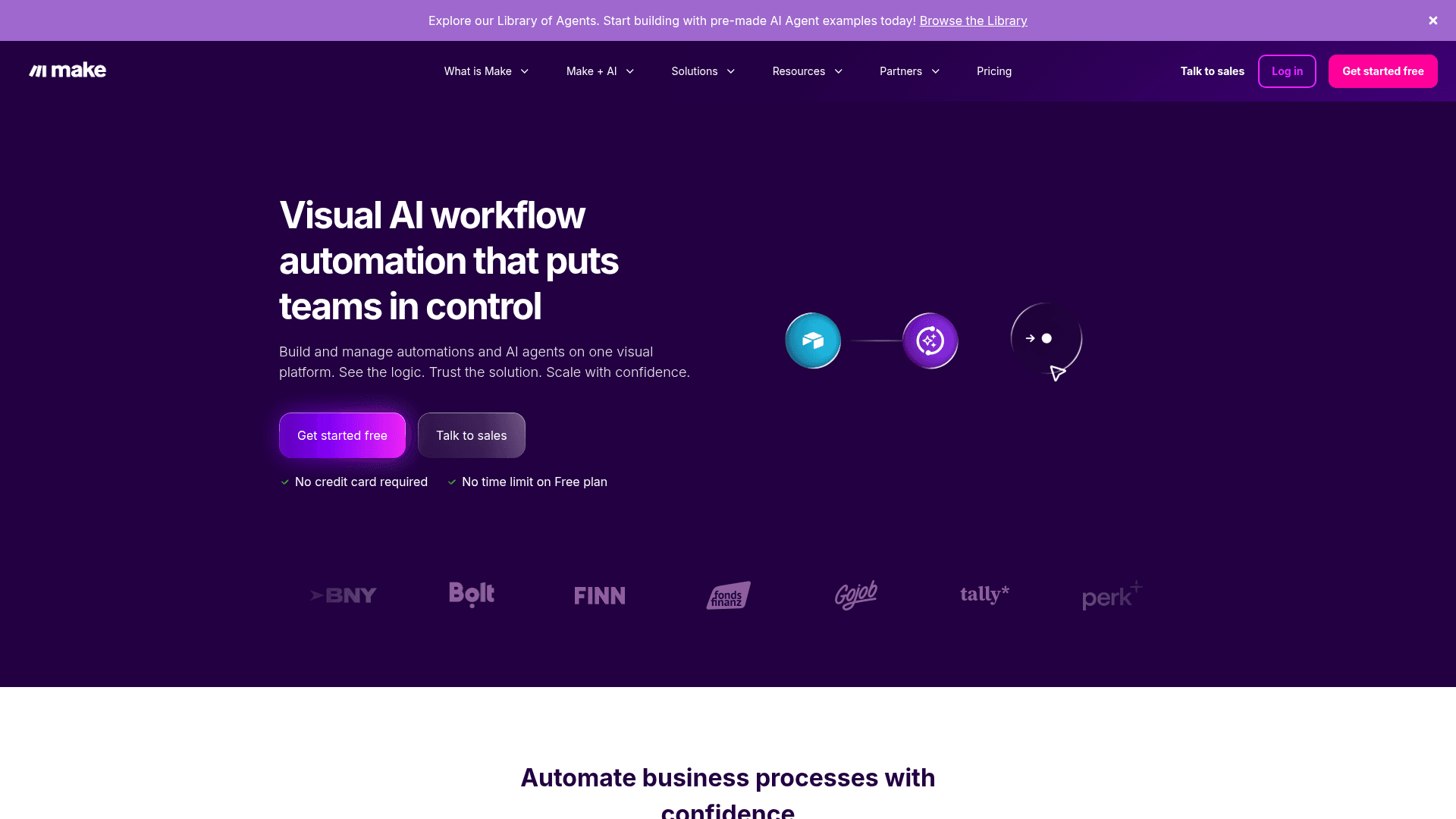Expand the Partners navigation dropdown
The height and width of the screenshot is (819, 1456).
[x=908, y=71]
